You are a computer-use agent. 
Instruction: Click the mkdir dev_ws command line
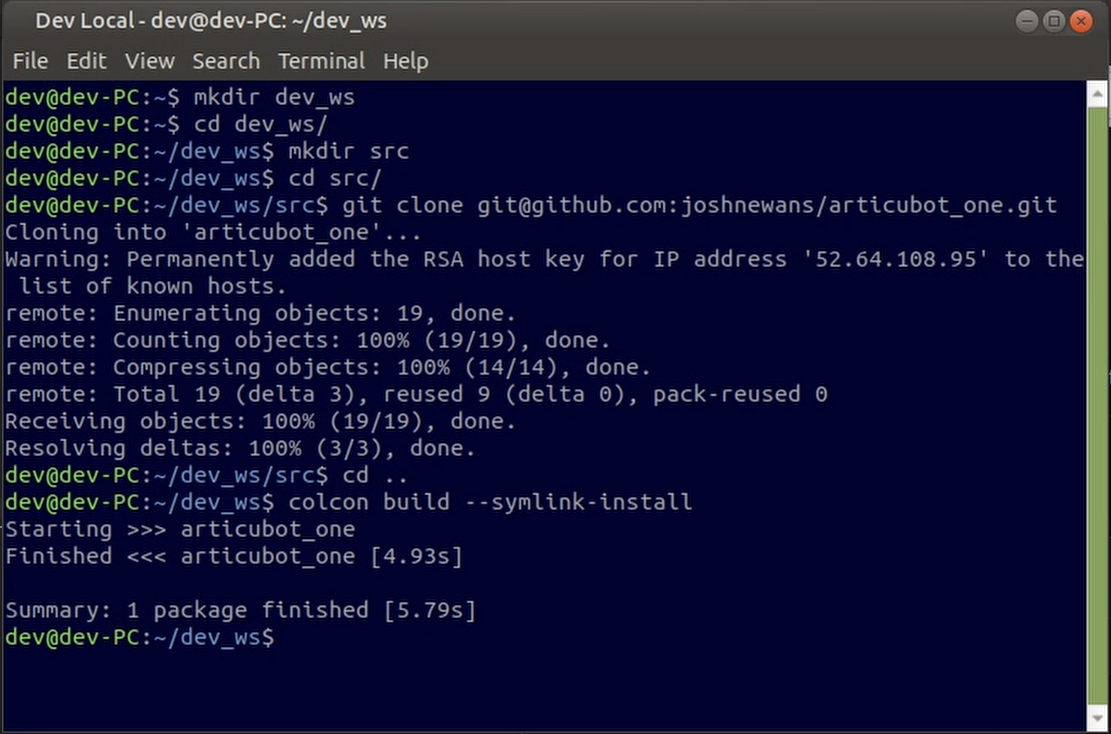(x=180, y=97)
